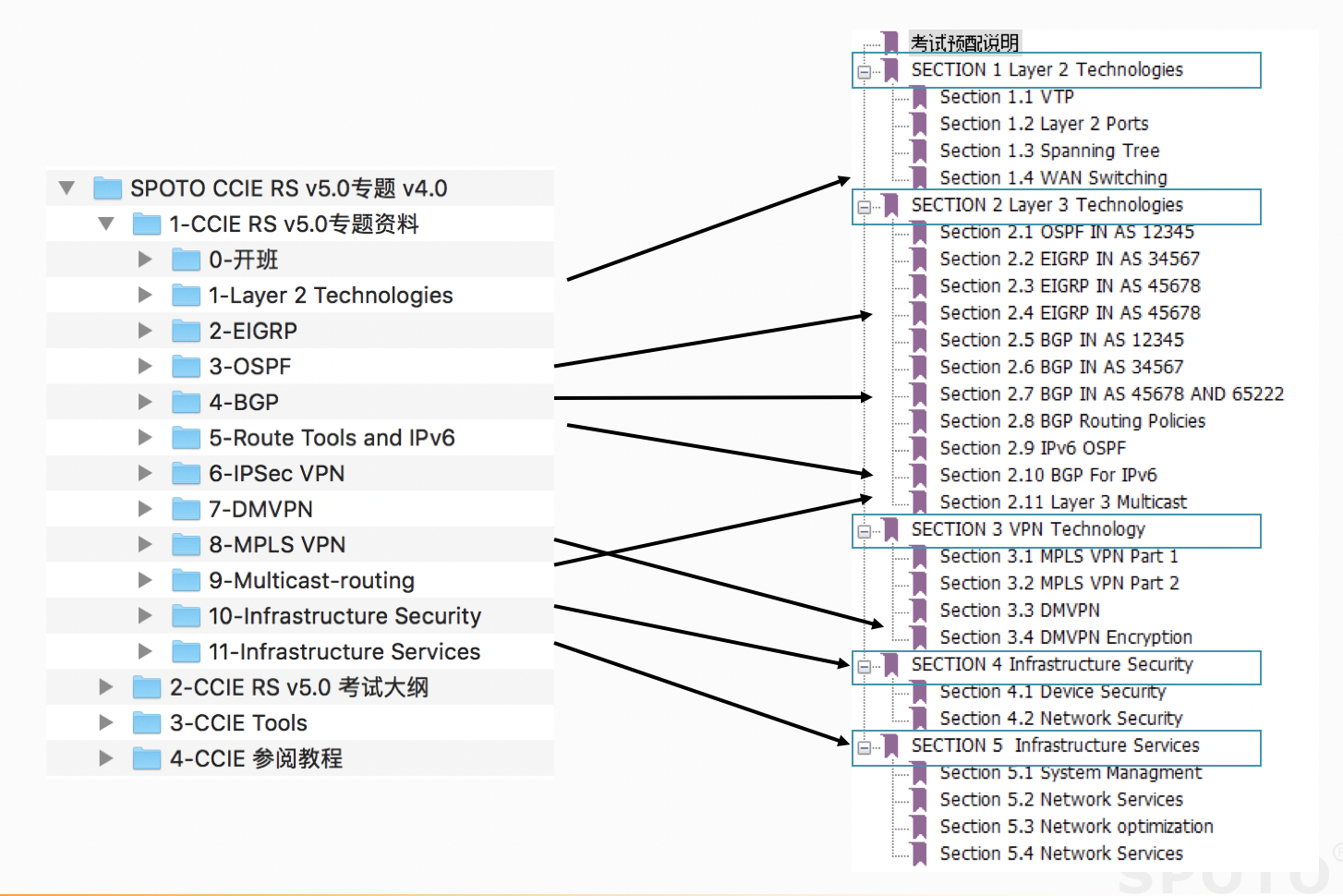Click bookmark icon beside Section 5.4 Network Services
This screenshot has width=1343, height=896.
coord(919,854)
